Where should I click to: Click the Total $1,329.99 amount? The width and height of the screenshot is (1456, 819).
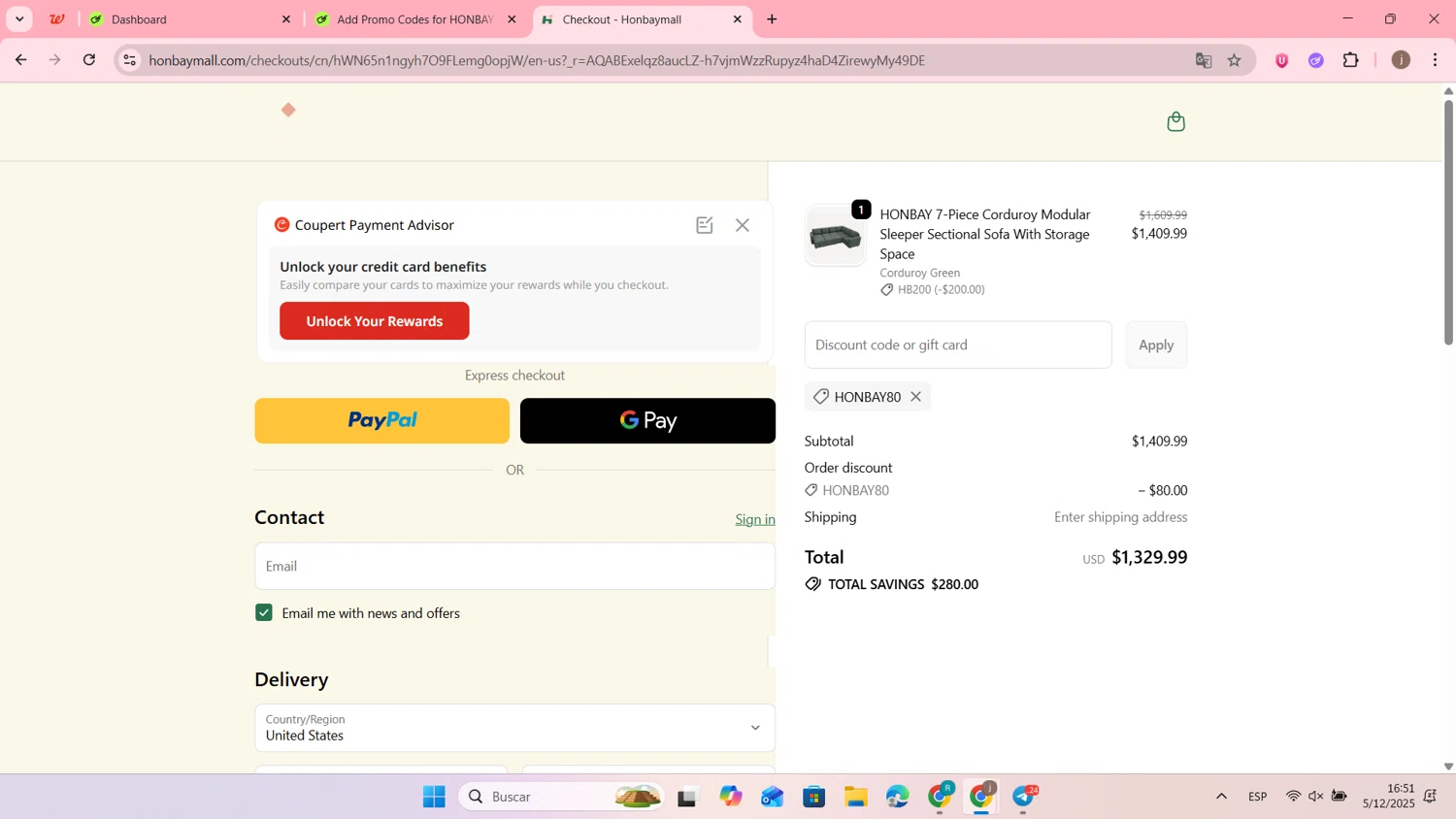(1149, 558)
